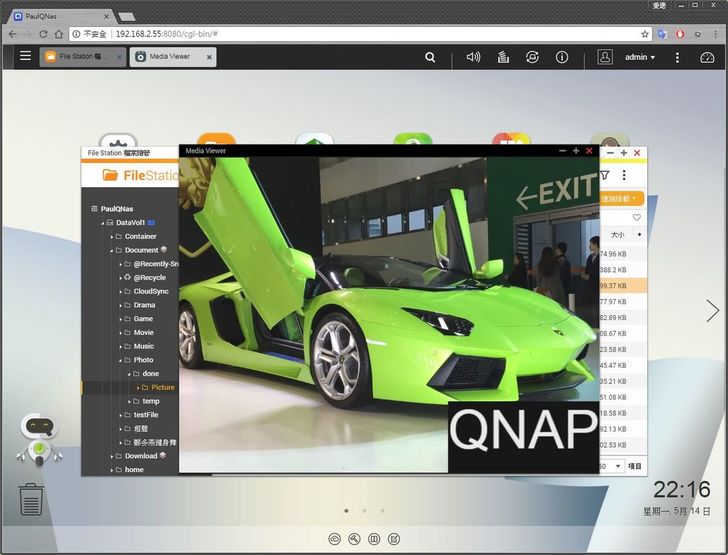The width and height of the screenshot is (728, 555).
Task: Select the Music folder in tree
Action: click(144, 346)
